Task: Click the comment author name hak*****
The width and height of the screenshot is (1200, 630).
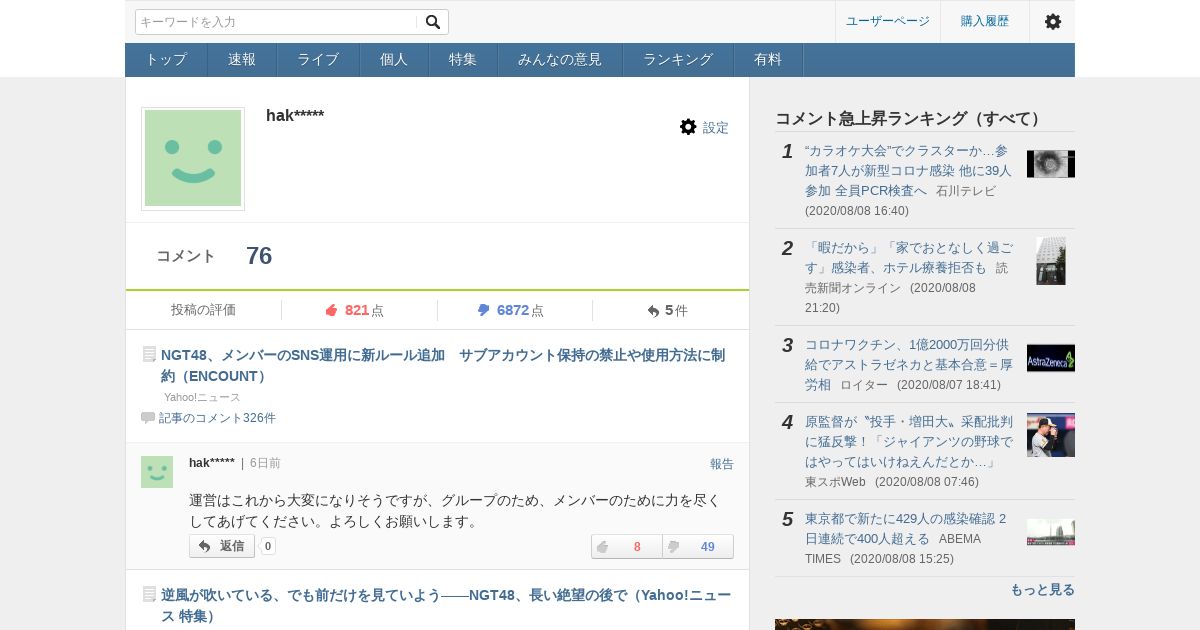Action: point(212,463)
